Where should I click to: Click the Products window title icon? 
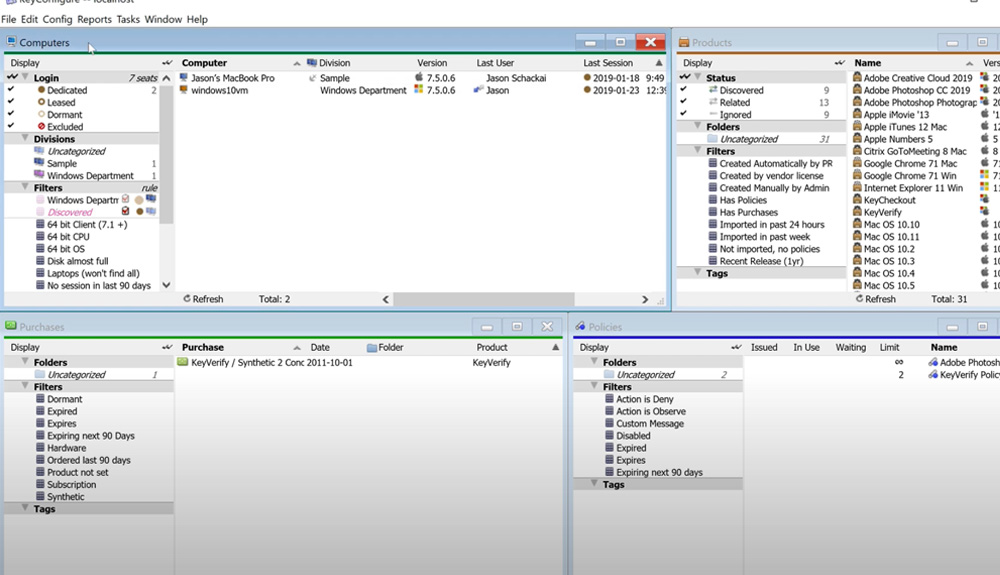click(684, 42)
